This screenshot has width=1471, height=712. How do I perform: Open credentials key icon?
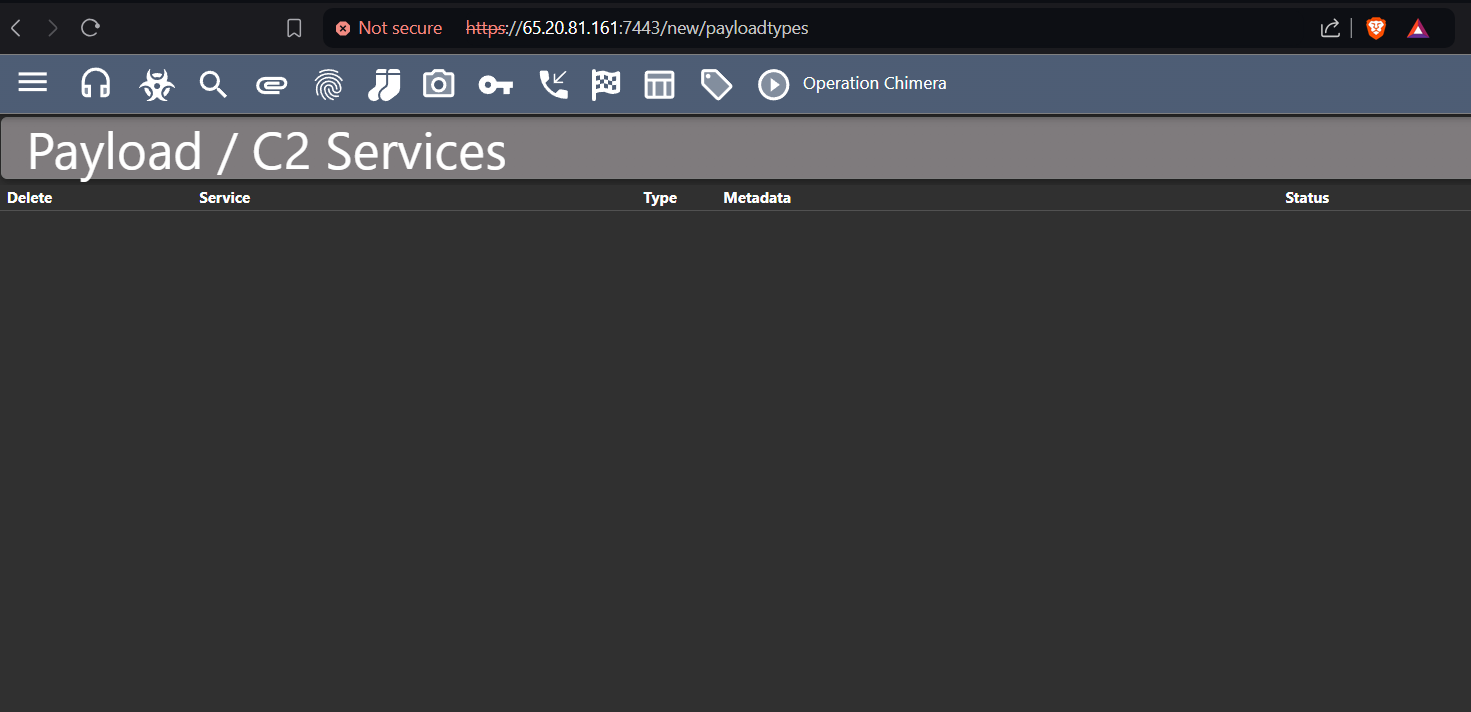(495, 85)
